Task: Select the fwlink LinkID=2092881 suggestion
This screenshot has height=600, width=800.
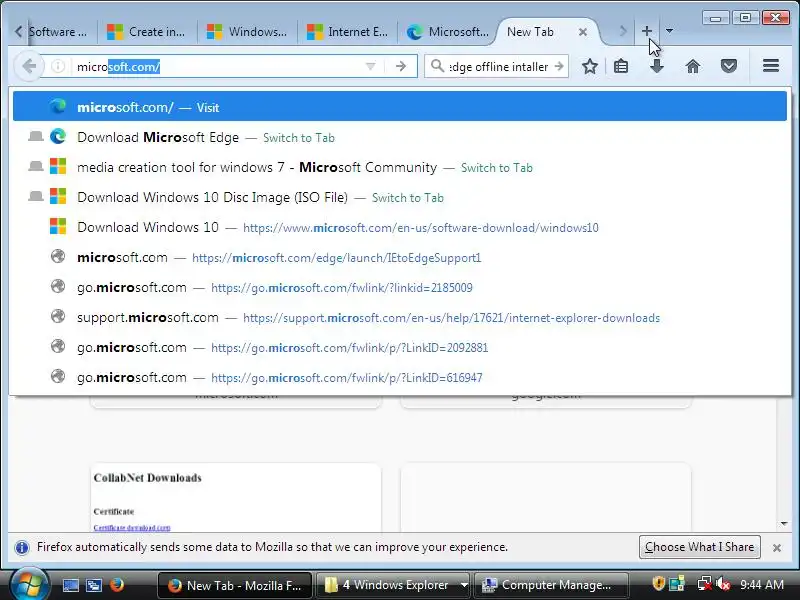Action: pyautogui.click(x=399, y=347)
